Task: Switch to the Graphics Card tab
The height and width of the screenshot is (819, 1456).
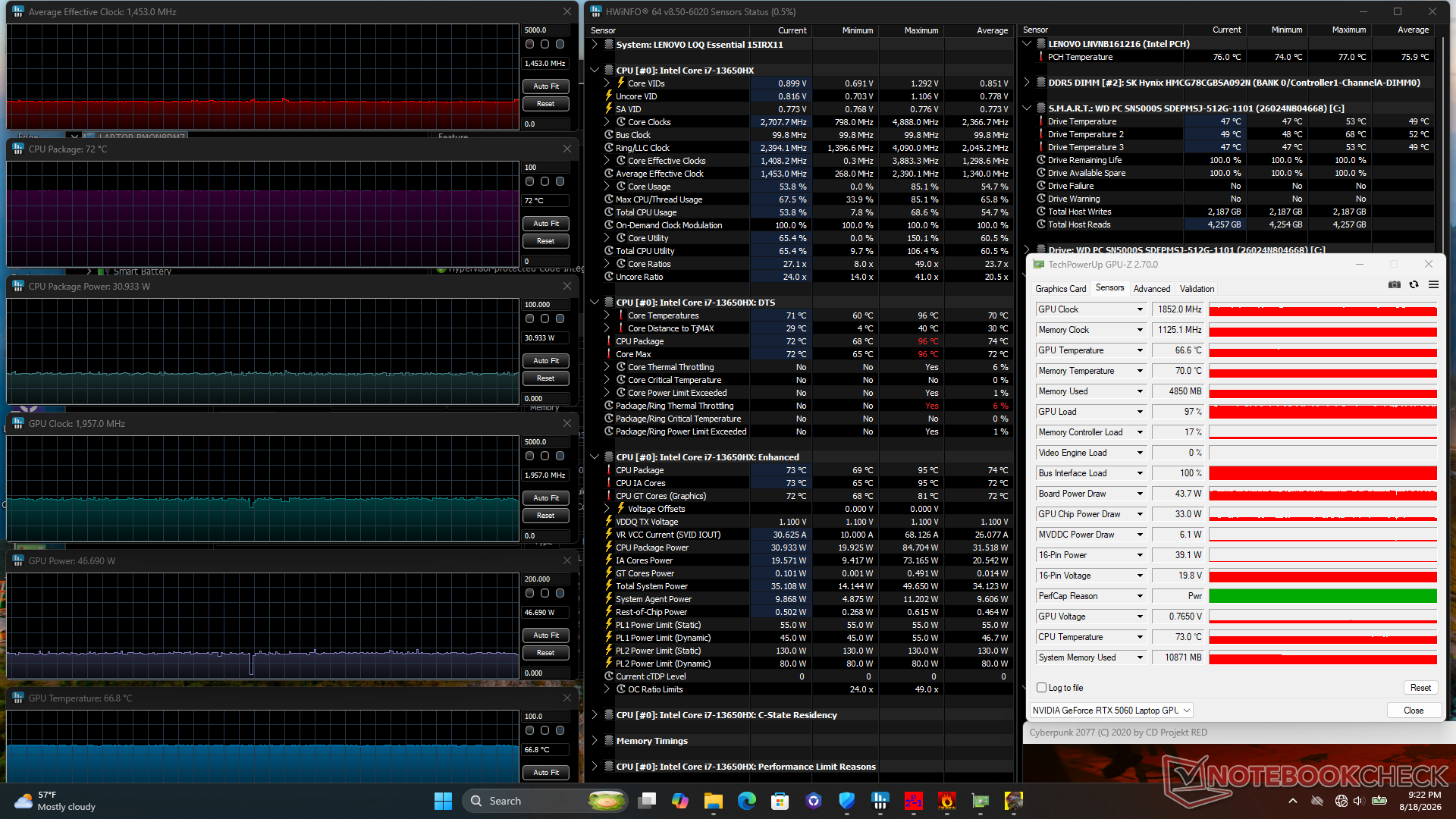Action: tap(1060, 289)
